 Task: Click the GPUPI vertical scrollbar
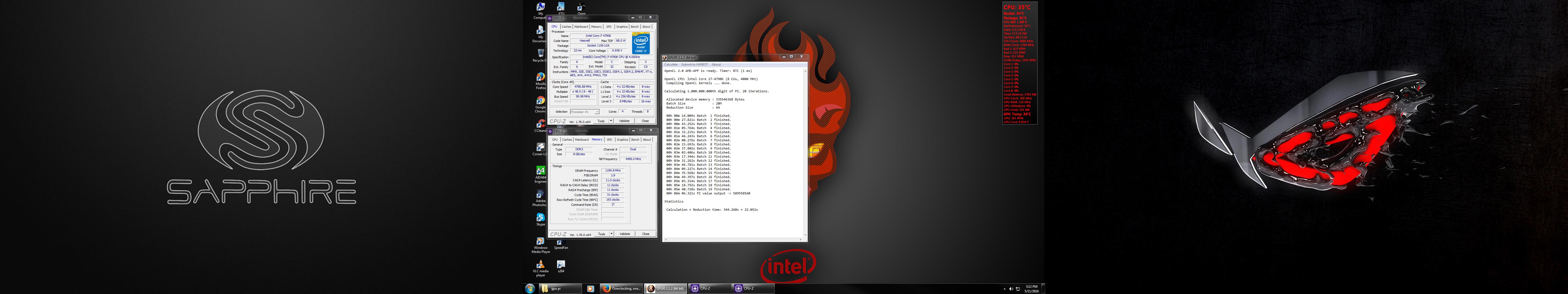point(805,153)
